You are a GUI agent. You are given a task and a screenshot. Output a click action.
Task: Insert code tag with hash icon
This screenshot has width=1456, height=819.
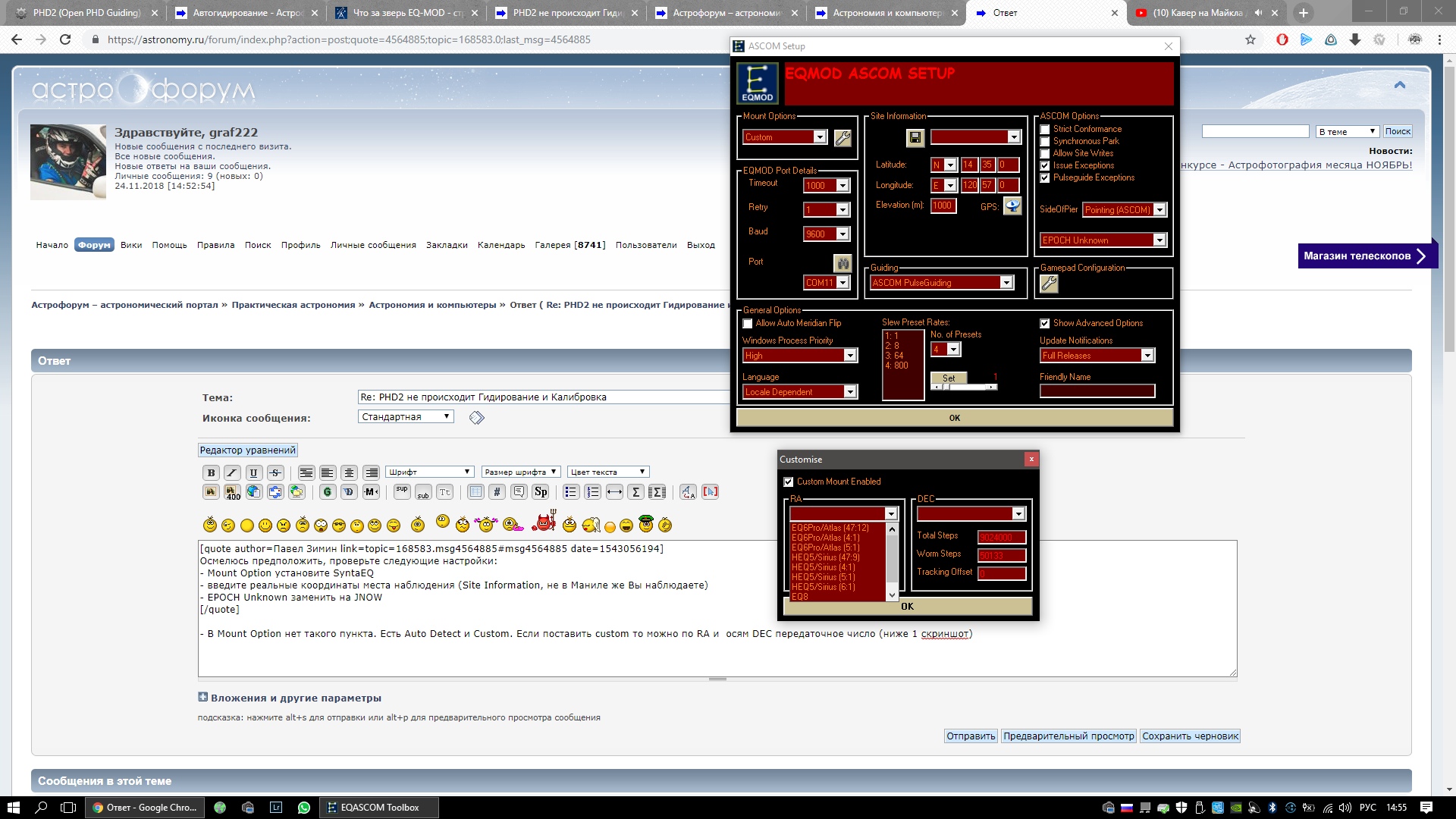(x=497, y=491)
